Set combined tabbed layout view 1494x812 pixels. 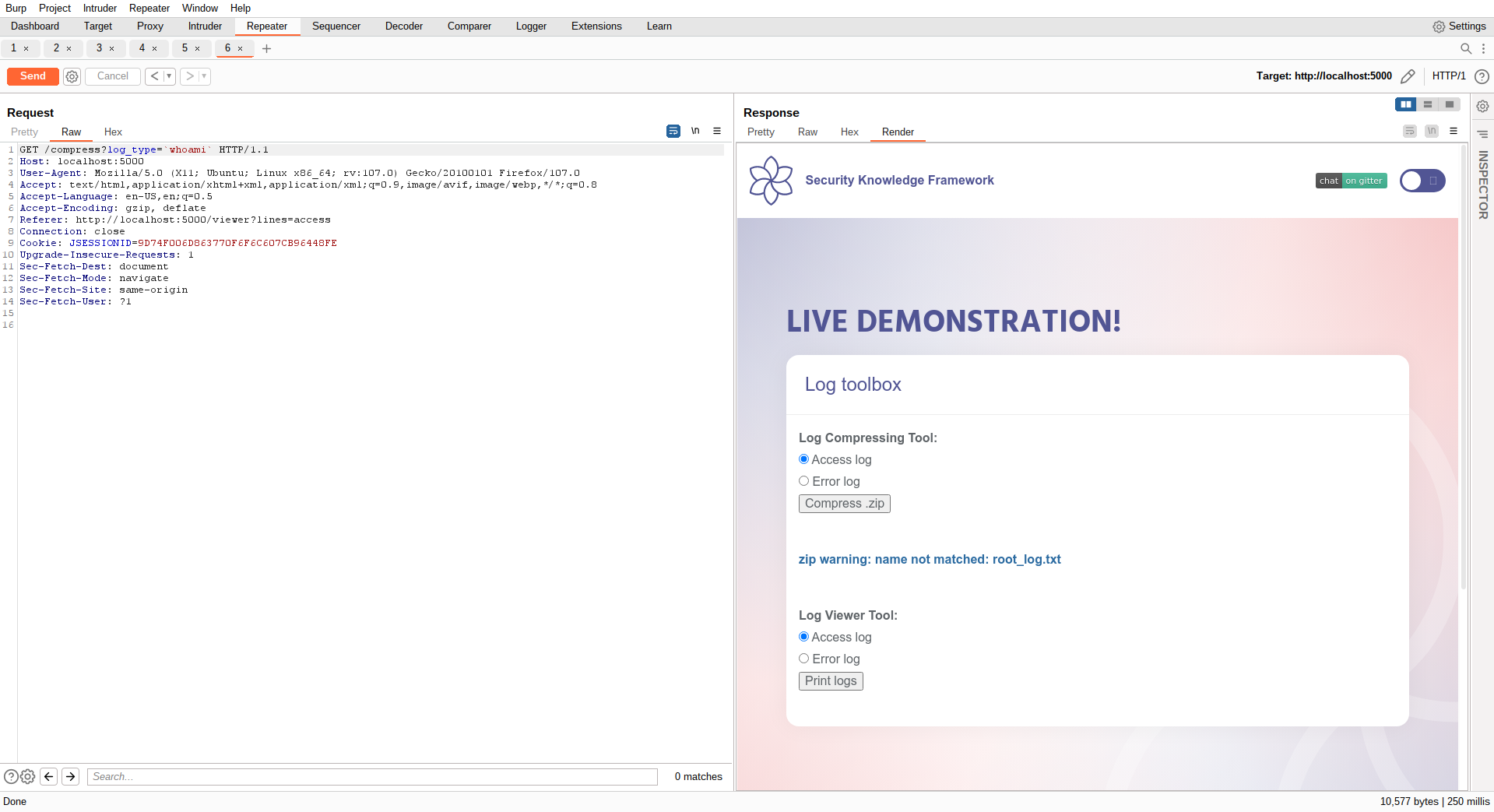[x=1450, y=104]
